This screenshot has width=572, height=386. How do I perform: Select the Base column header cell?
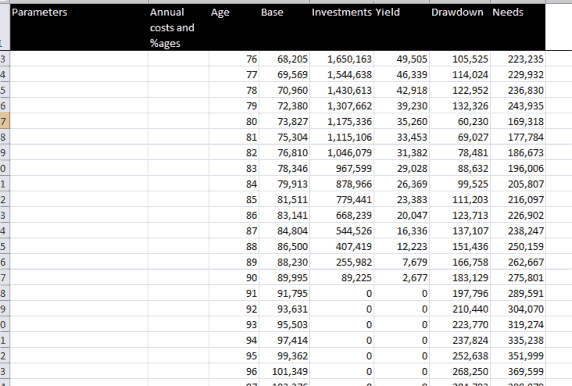tap(284, 27)
